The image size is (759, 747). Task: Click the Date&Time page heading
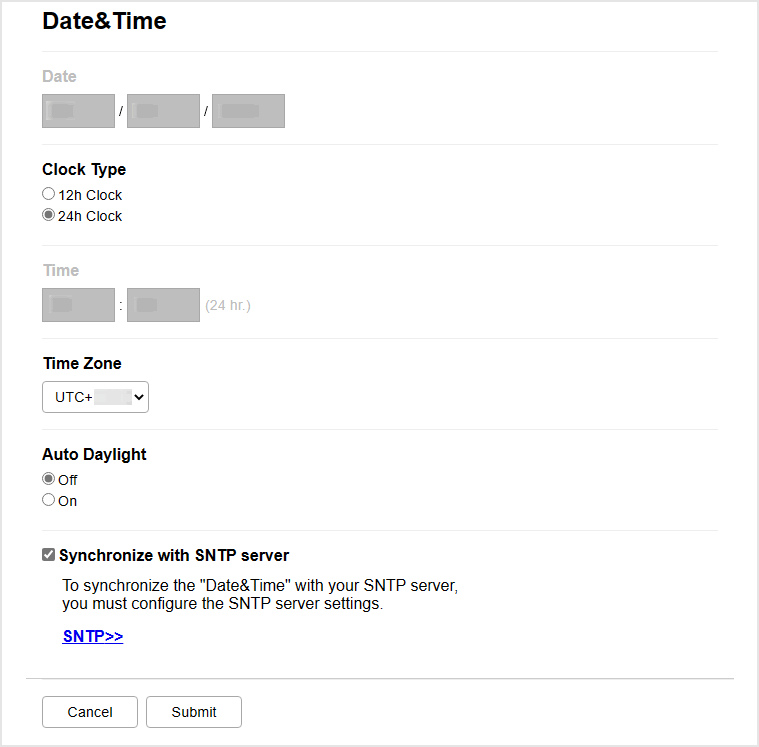[x=104, y=21]
